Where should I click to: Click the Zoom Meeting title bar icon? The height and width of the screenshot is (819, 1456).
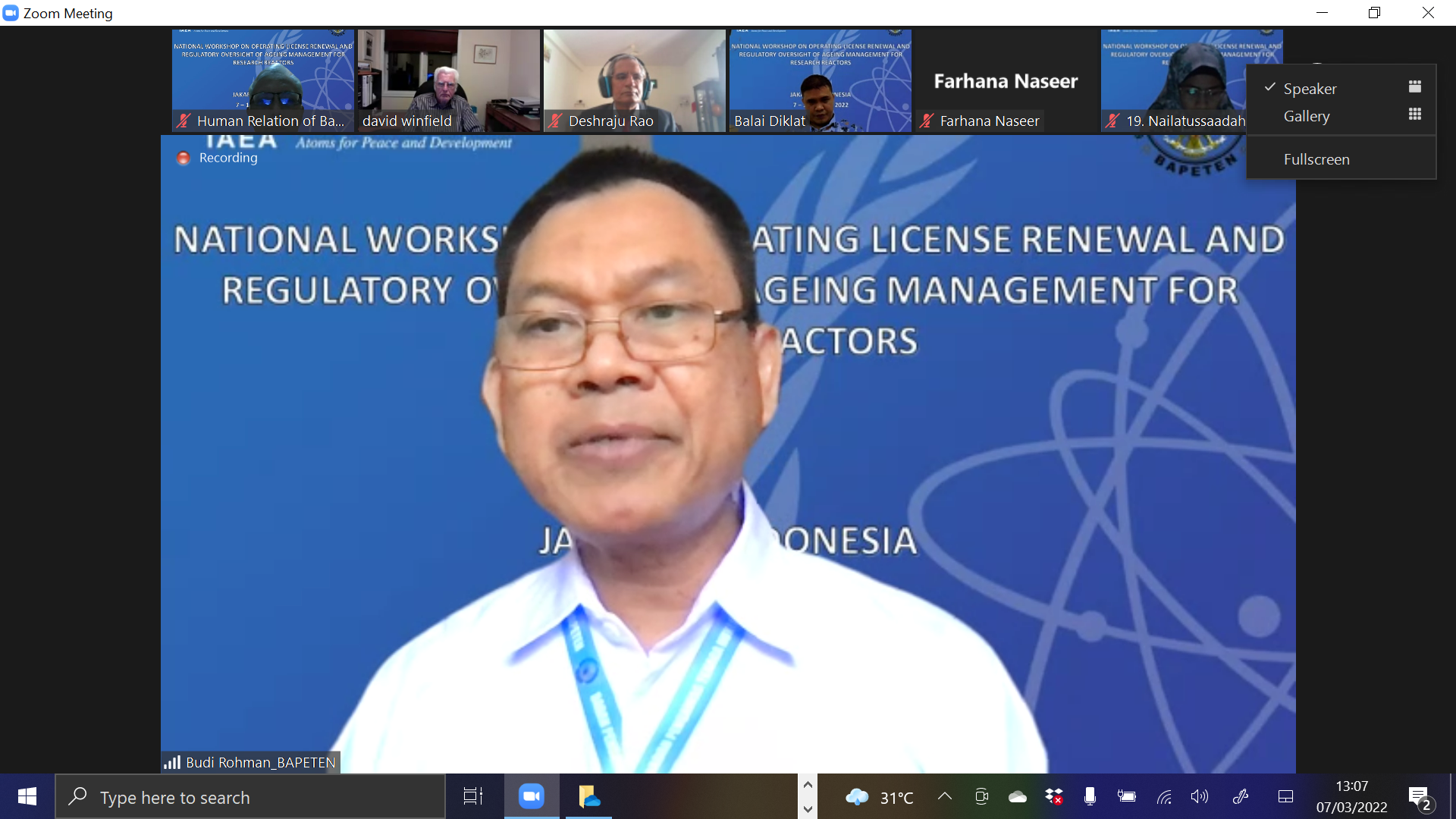click(11, 13)
